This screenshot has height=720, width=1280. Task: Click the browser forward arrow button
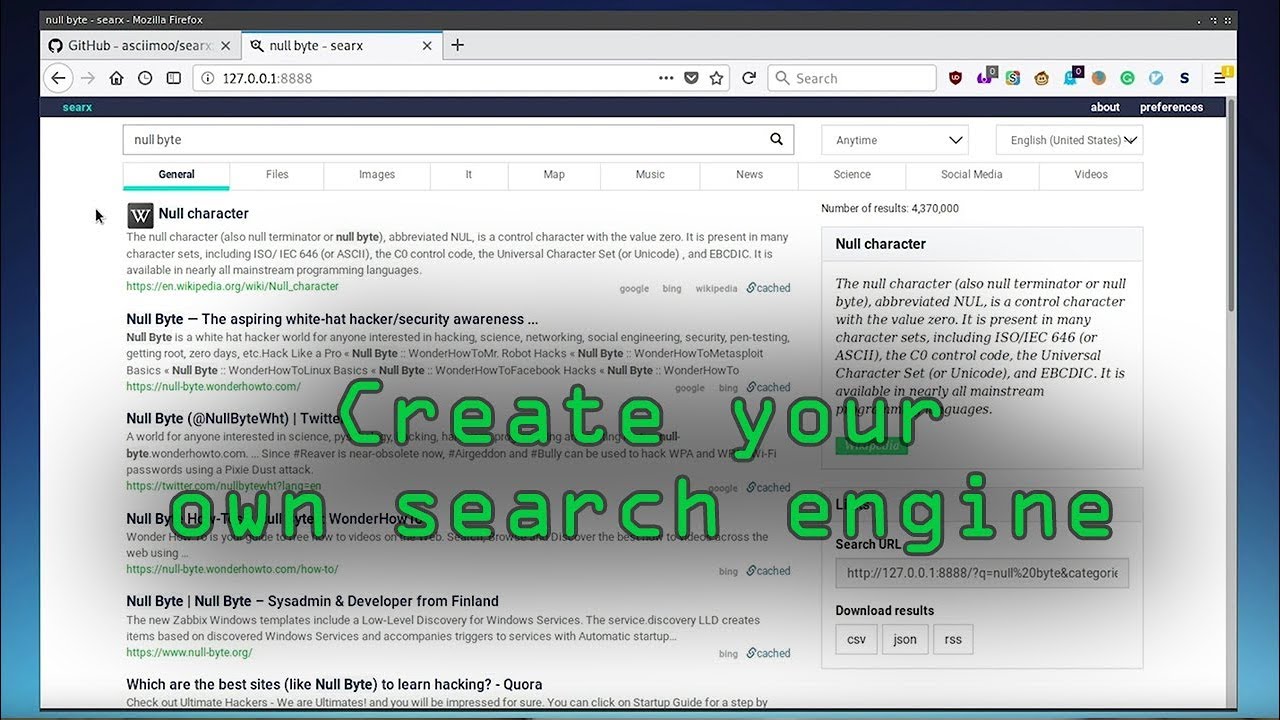point(88,78)
